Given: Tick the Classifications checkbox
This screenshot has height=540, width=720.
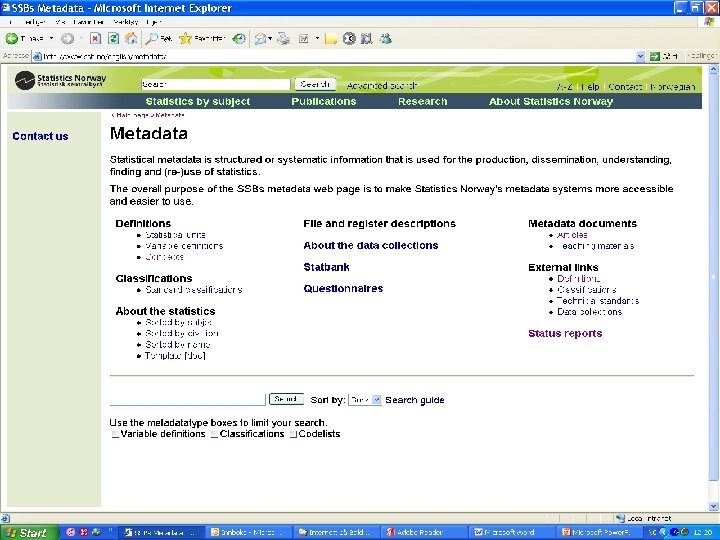Looking at the screenshot, I should click(214, 434).
